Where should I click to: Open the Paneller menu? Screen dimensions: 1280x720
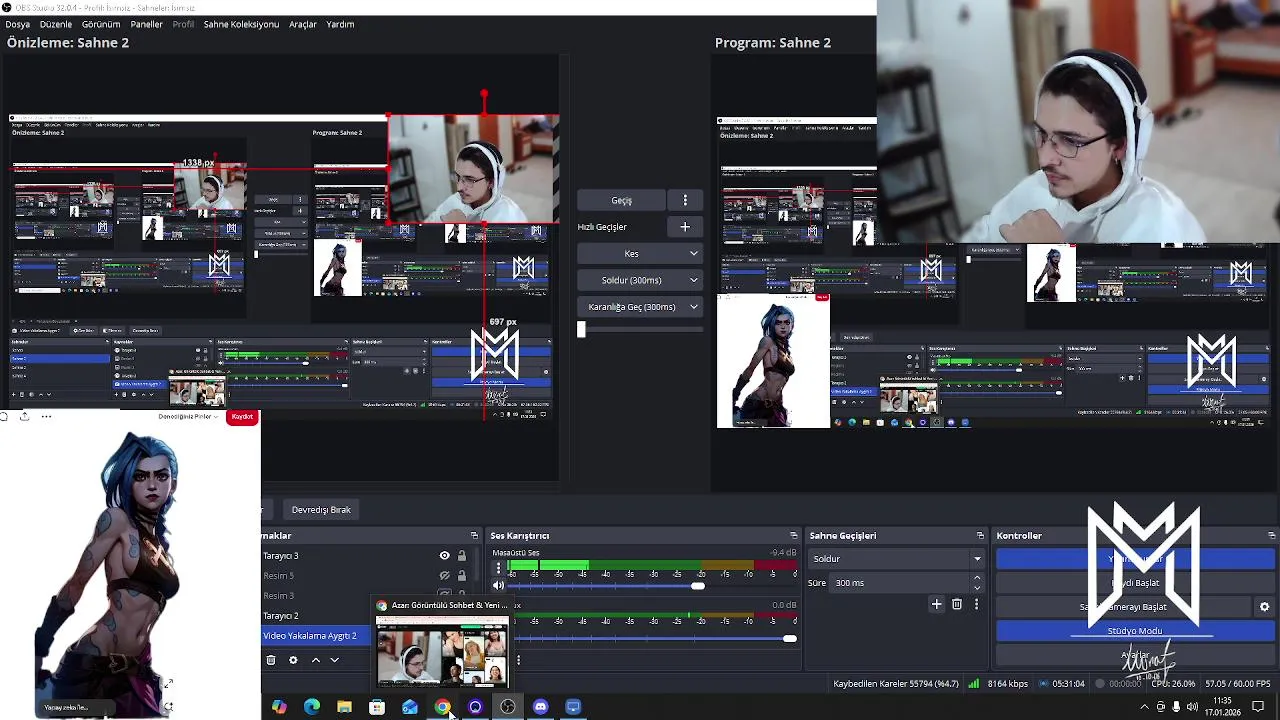click(146, 24)
